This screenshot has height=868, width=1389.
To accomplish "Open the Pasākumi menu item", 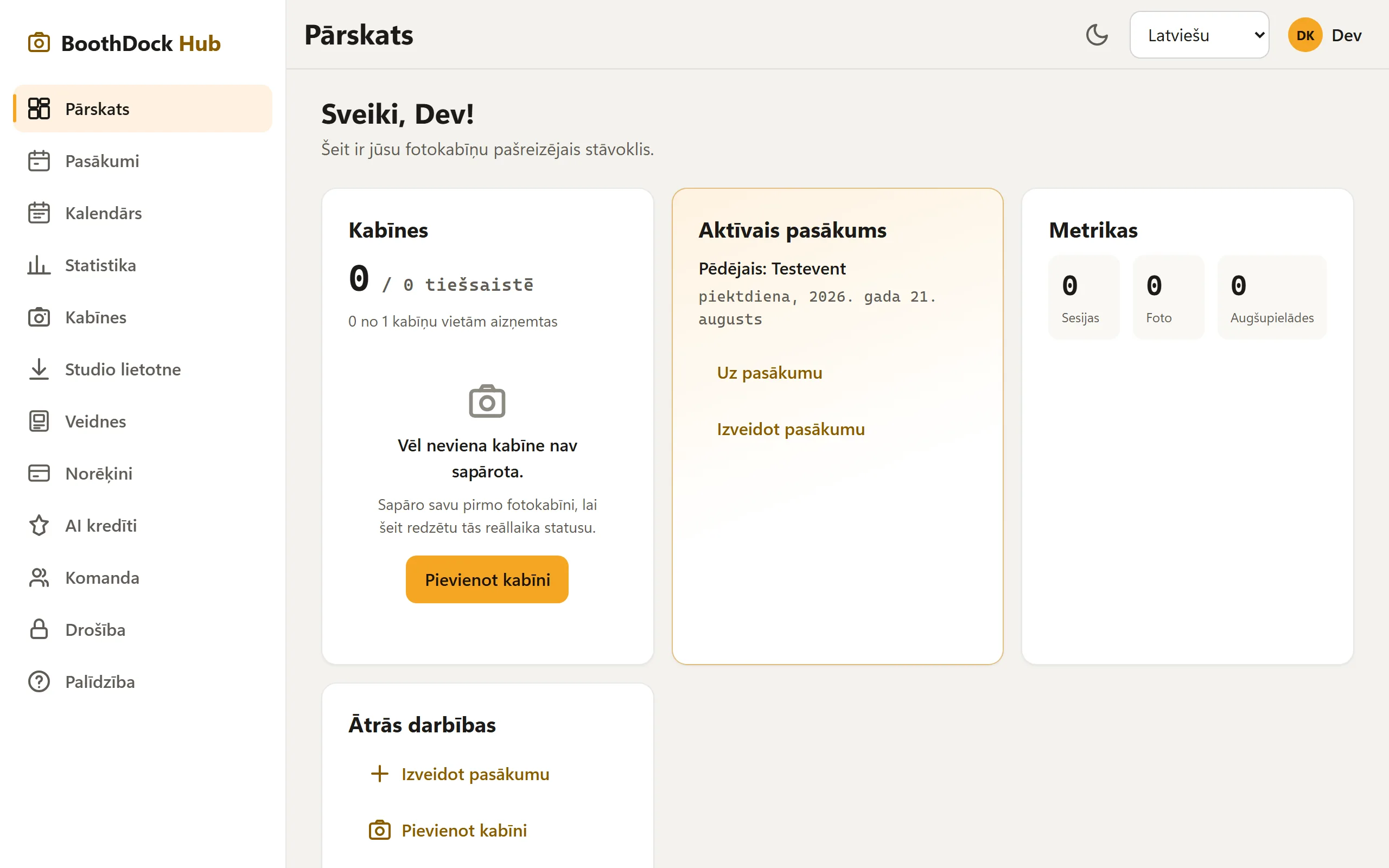I will [x=142, y=161].
